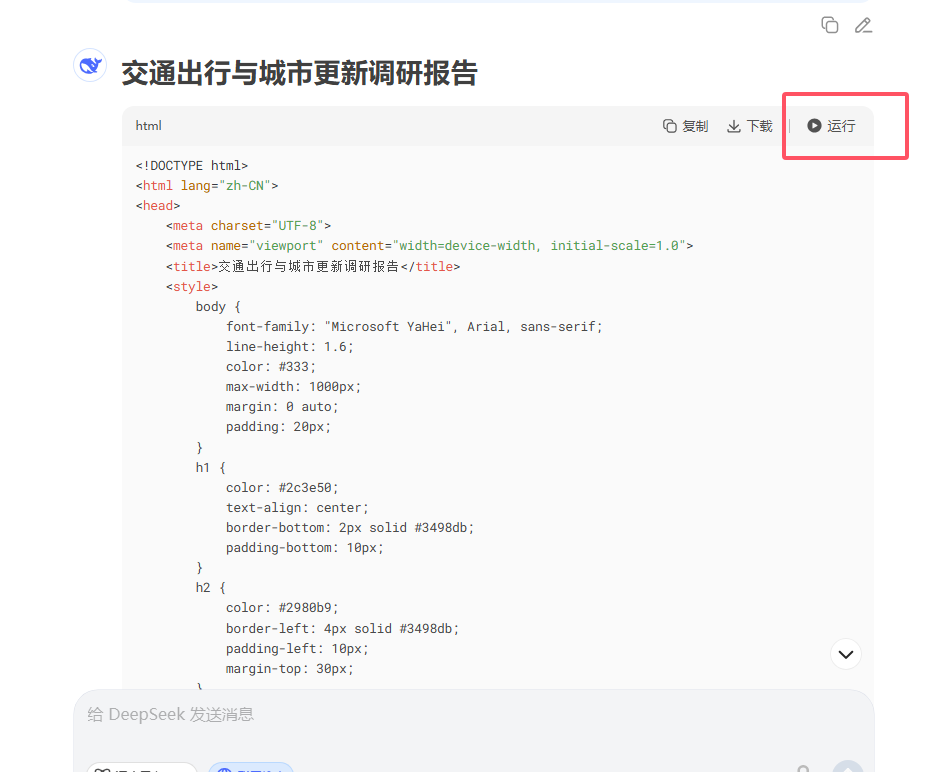943x772 pixels.
Task: Disable the blue search pill toggle
Action: coord(250,769)
